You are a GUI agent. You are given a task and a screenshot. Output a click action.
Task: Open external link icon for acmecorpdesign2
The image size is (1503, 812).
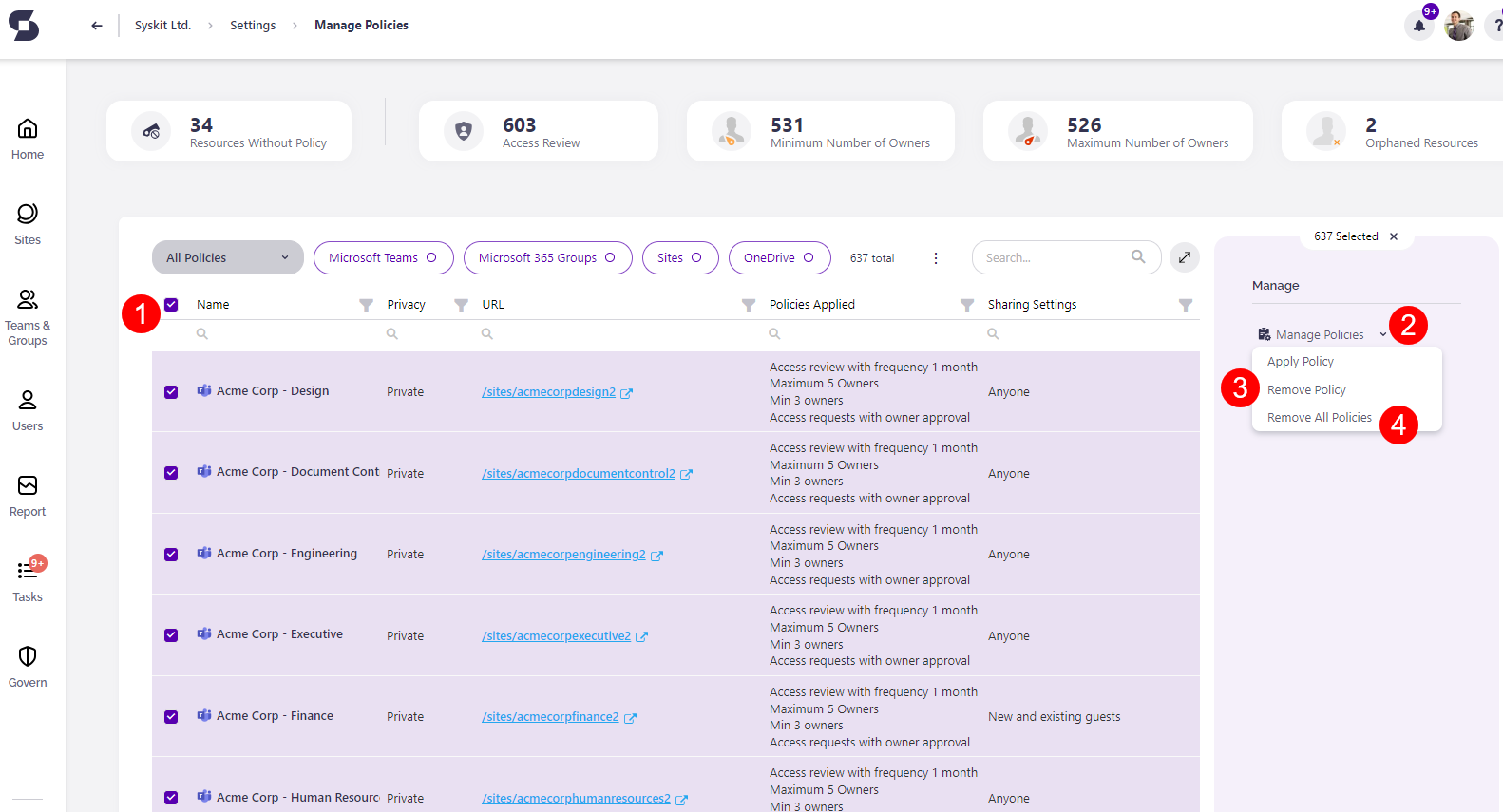(627, 393)
